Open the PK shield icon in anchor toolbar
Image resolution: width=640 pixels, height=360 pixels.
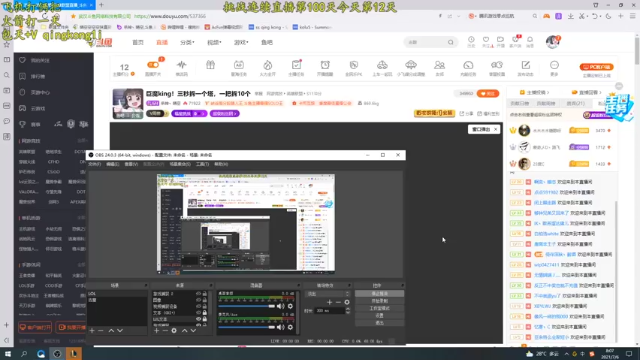point(353,65)
